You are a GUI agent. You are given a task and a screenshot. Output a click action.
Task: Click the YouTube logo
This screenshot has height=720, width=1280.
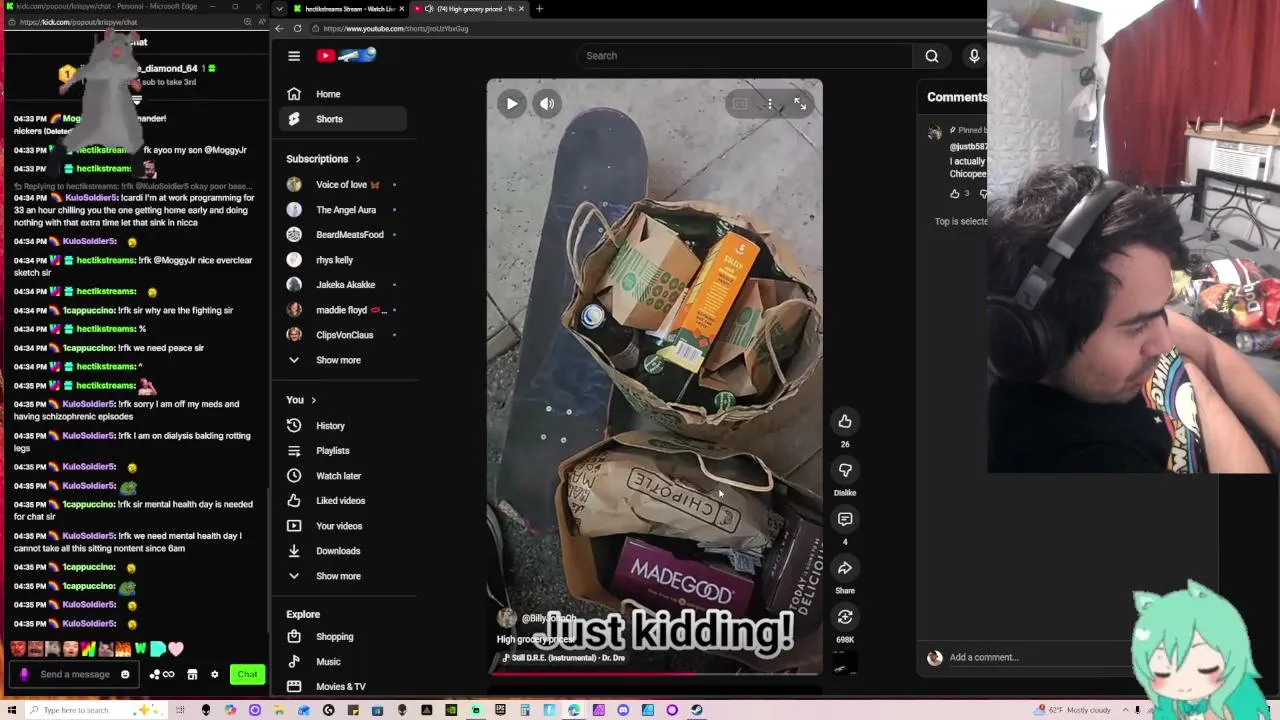point(346,55)
